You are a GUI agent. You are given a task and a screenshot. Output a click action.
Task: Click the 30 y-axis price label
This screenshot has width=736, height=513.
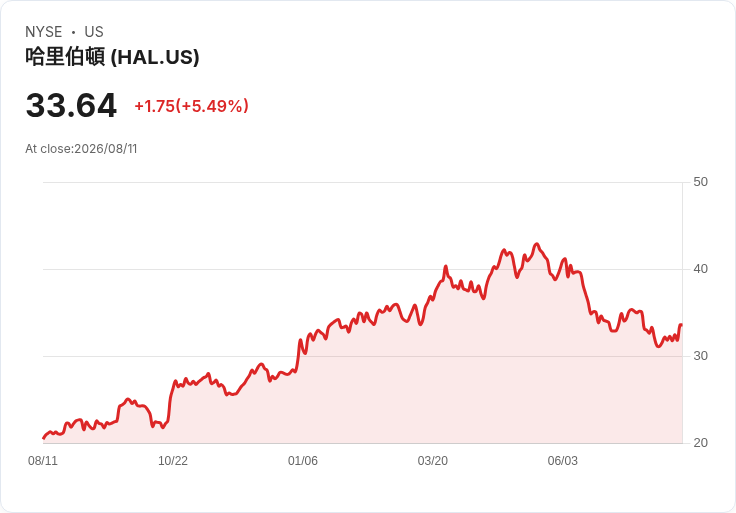pos(700,356)
